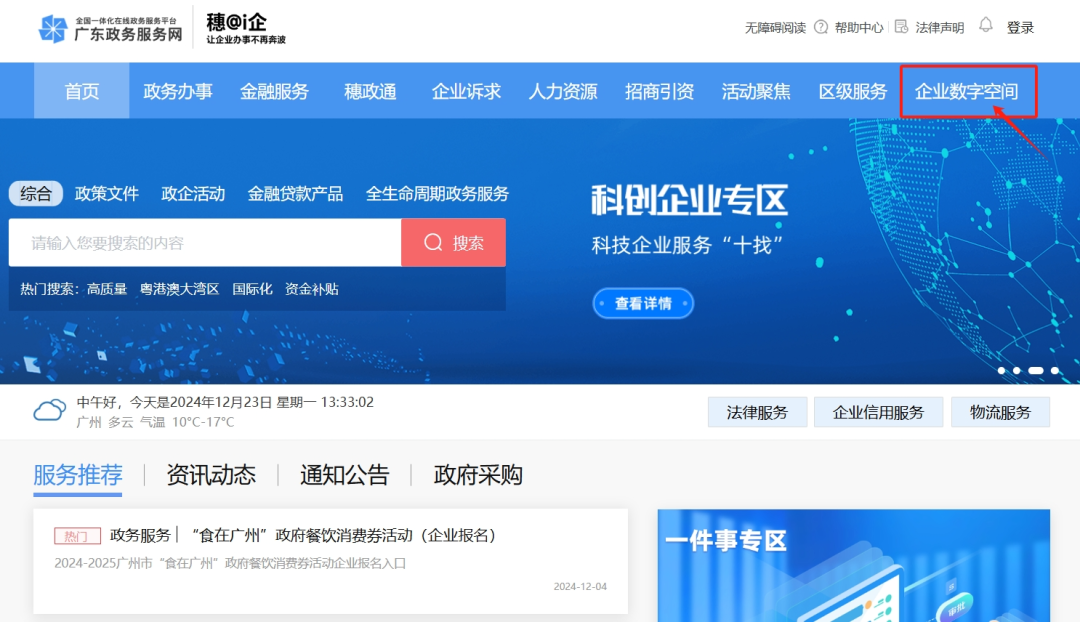Image resolution: width=1080 pixels, height=622 pixels.
Task: Open the 活动聚焦 nav item
Action: click(756, 91)
